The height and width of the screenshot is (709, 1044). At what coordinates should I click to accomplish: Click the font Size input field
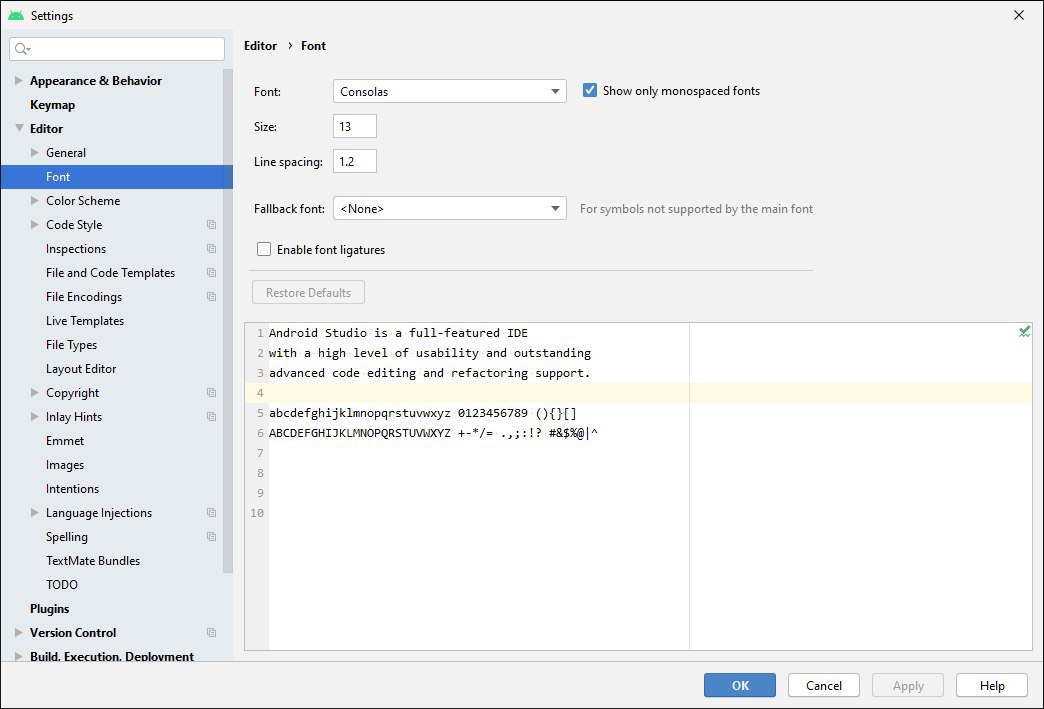coord(355,127)
